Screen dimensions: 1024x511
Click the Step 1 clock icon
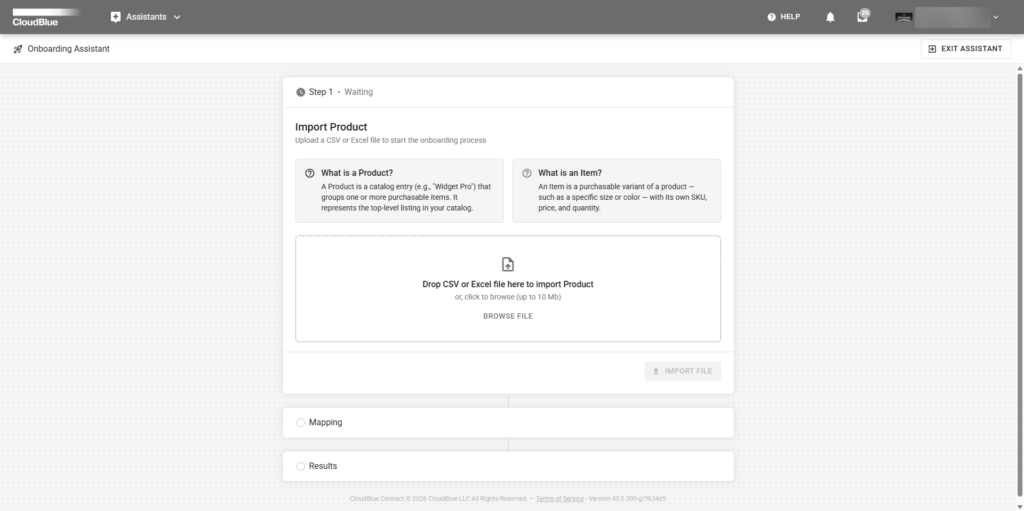tap(300, 92)
